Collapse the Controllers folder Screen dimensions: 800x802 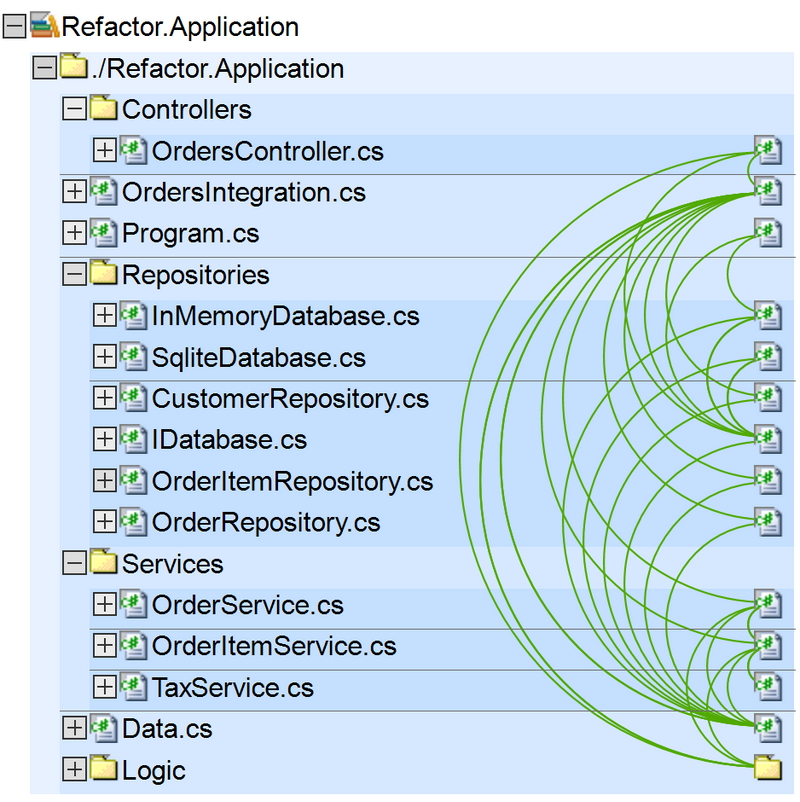(x=74, y=109)
